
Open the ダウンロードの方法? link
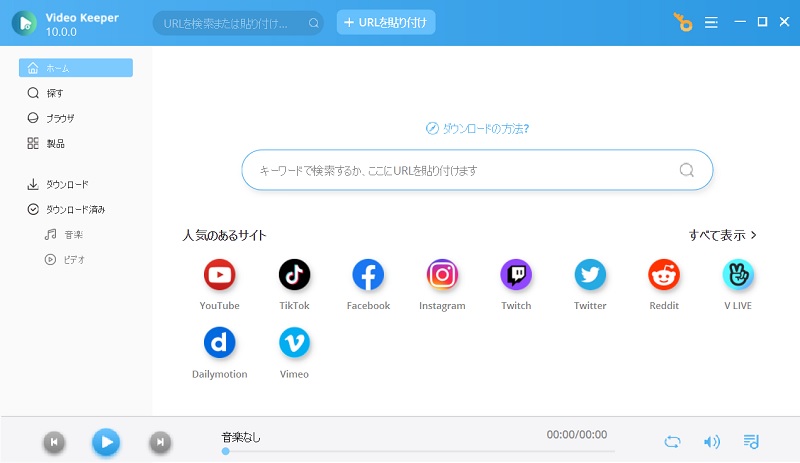pos(477,128)
